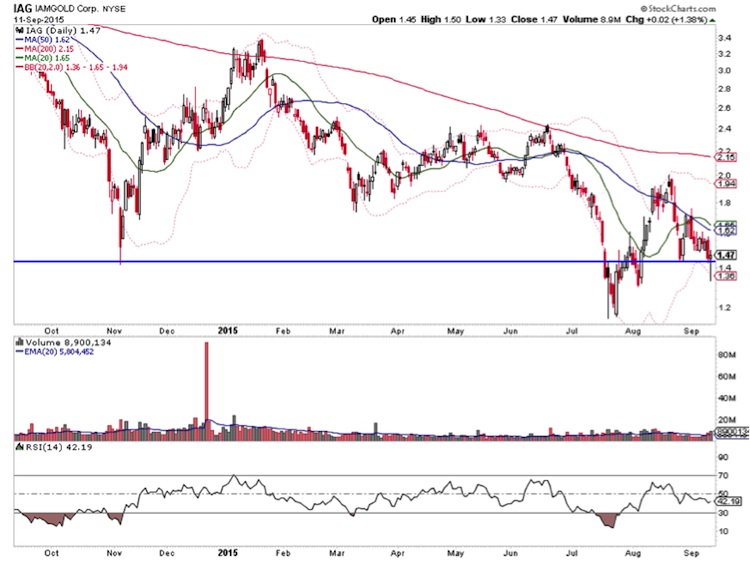Click the 1.36 lower band price tag

coord(727,276)
